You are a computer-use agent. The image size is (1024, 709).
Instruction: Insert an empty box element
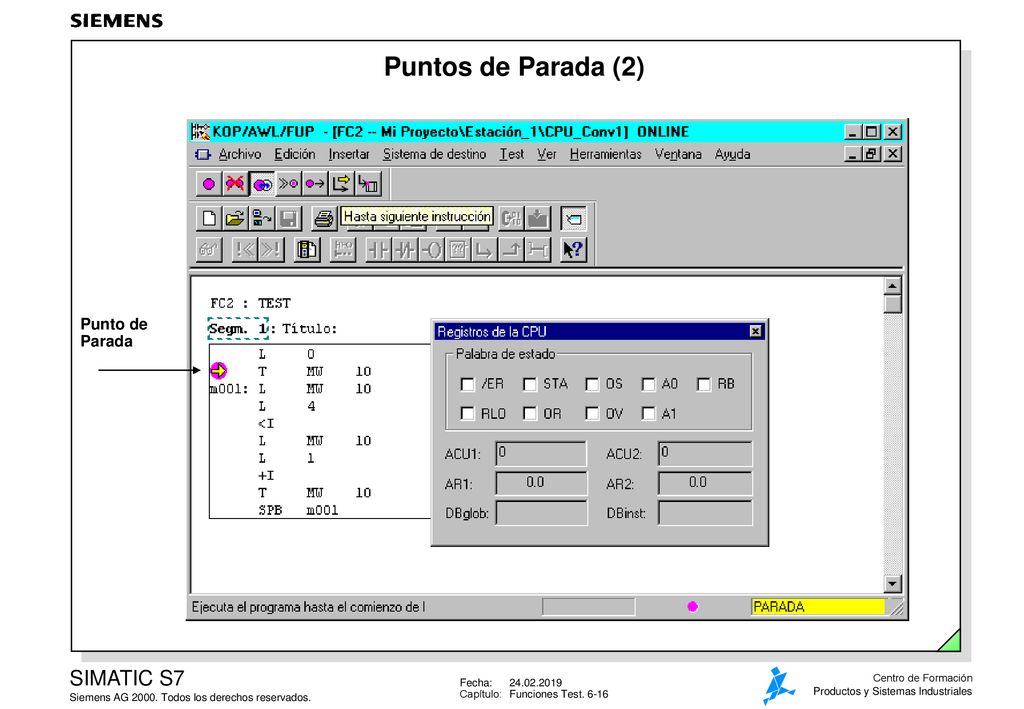[x=458, y=249]
